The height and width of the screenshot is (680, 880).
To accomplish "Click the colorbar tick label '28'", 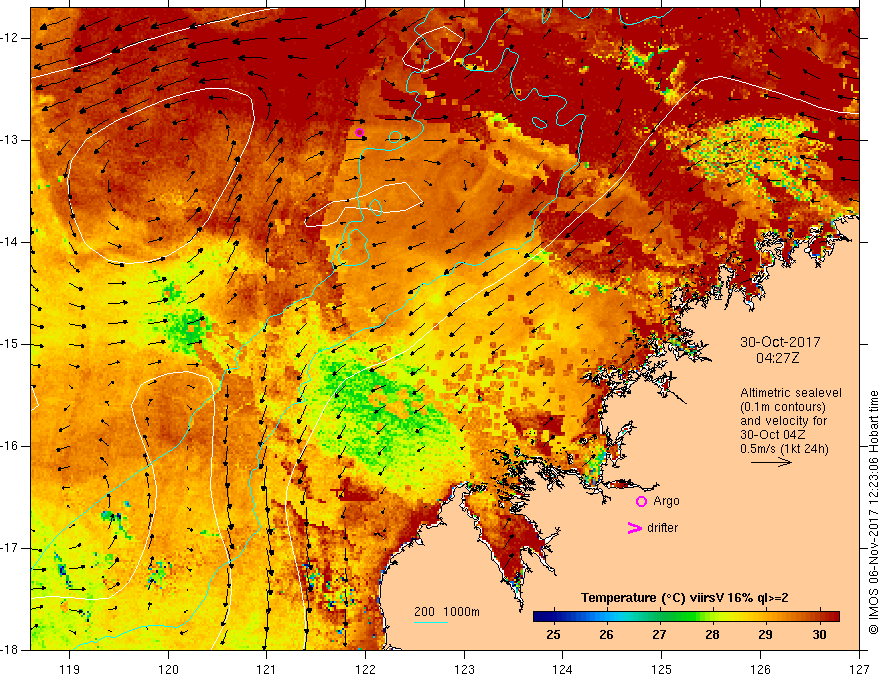I will point(712,635).
